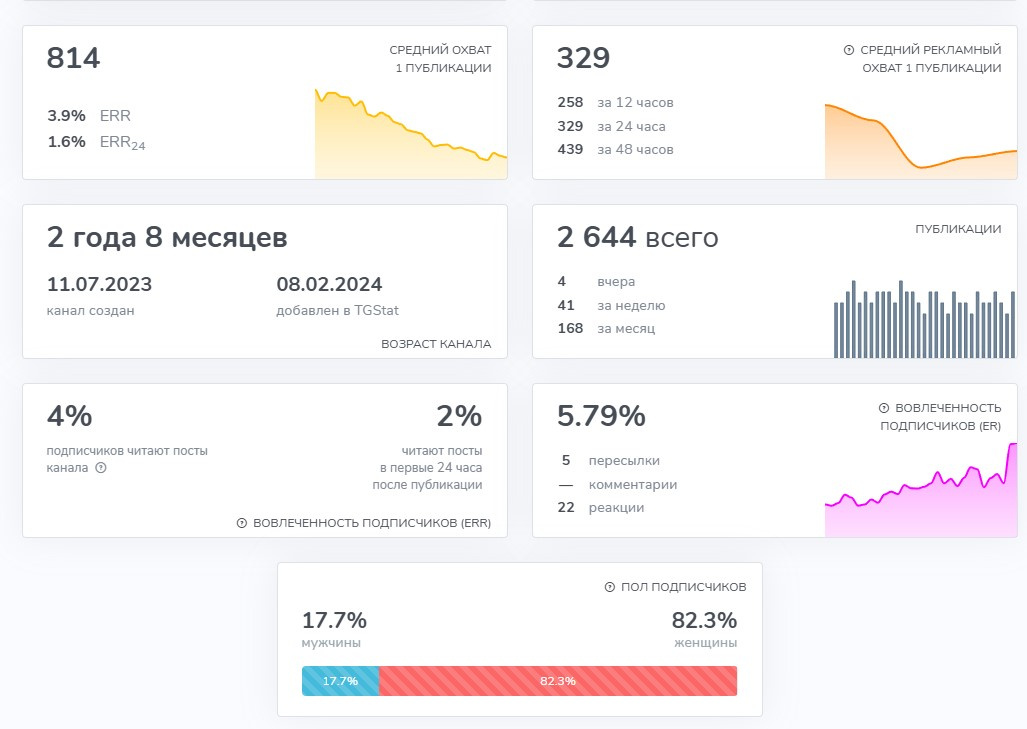Click help icon beside 'Вовлеченность подписчиков (ERR)'
The height and width of the screenshot is (729, 1027).
tap(242, 523)
